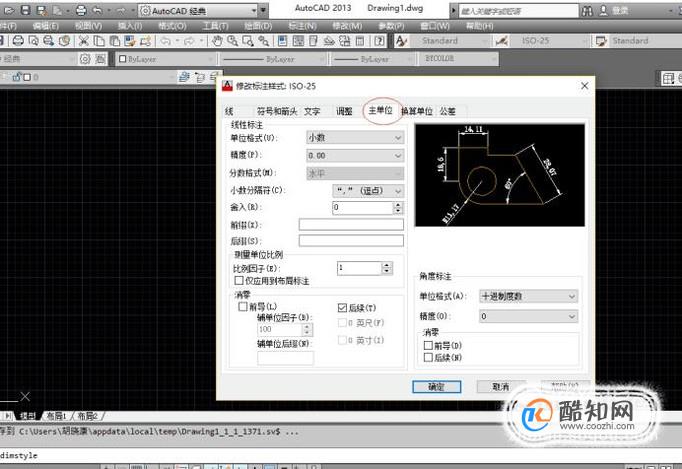Switch to the Symbols and Arrows tab
The width and height of the screenshot is (682, 469).
pyautogui.click(x=277, y=111)
